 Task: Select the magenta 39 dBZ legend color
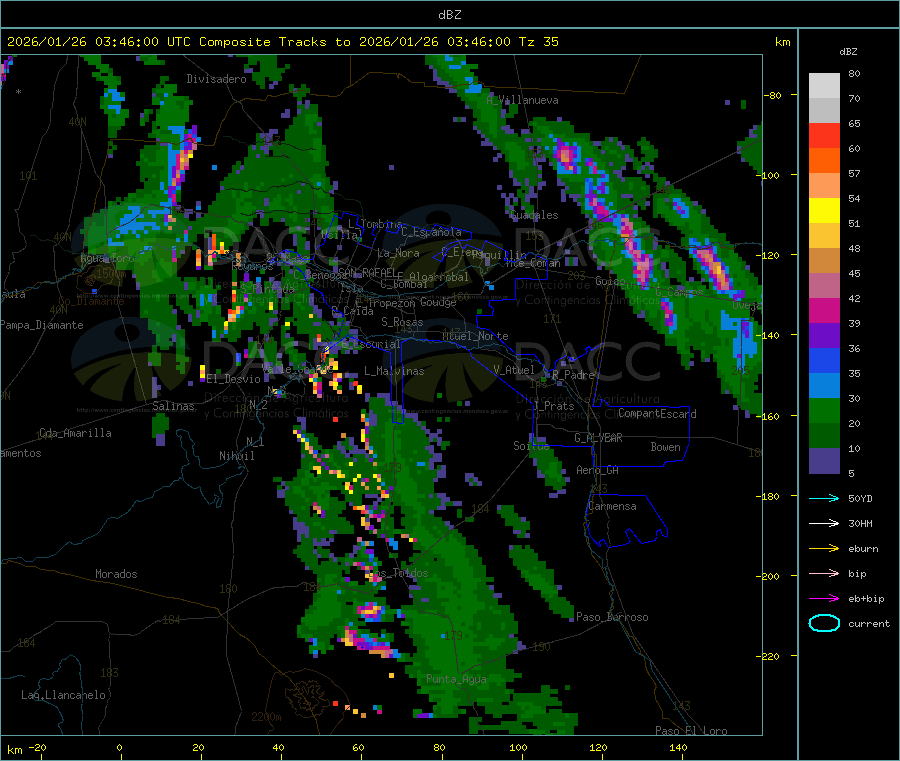click(824, 310)
